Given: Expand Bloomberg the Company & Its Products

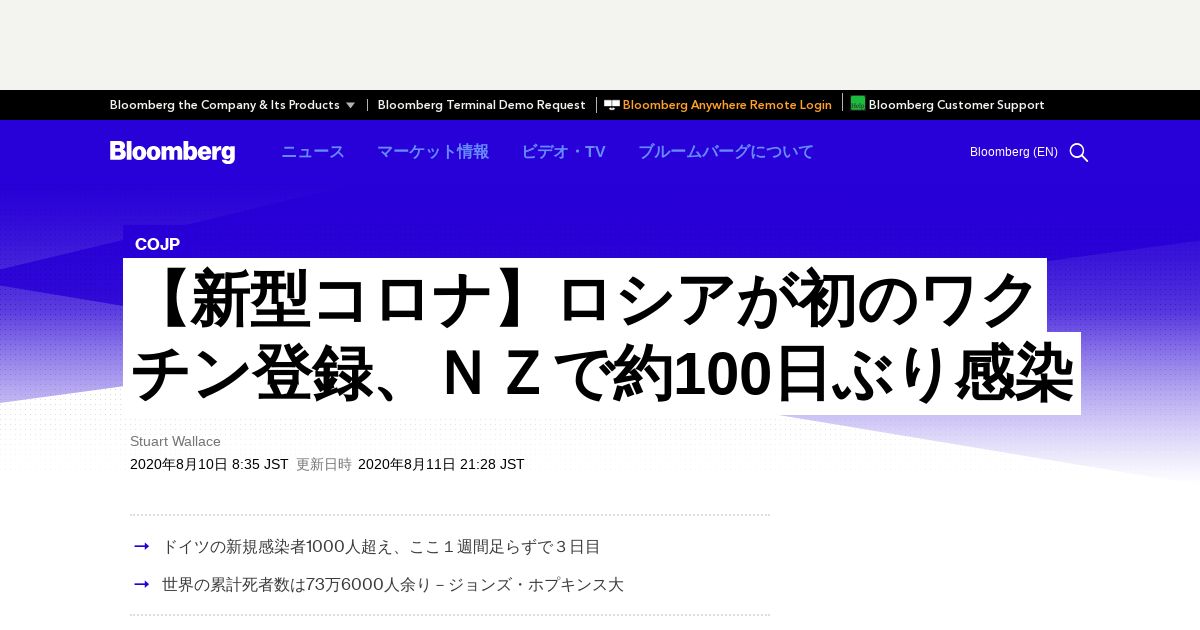Looking at the screenshot, I should coord(232,105).
